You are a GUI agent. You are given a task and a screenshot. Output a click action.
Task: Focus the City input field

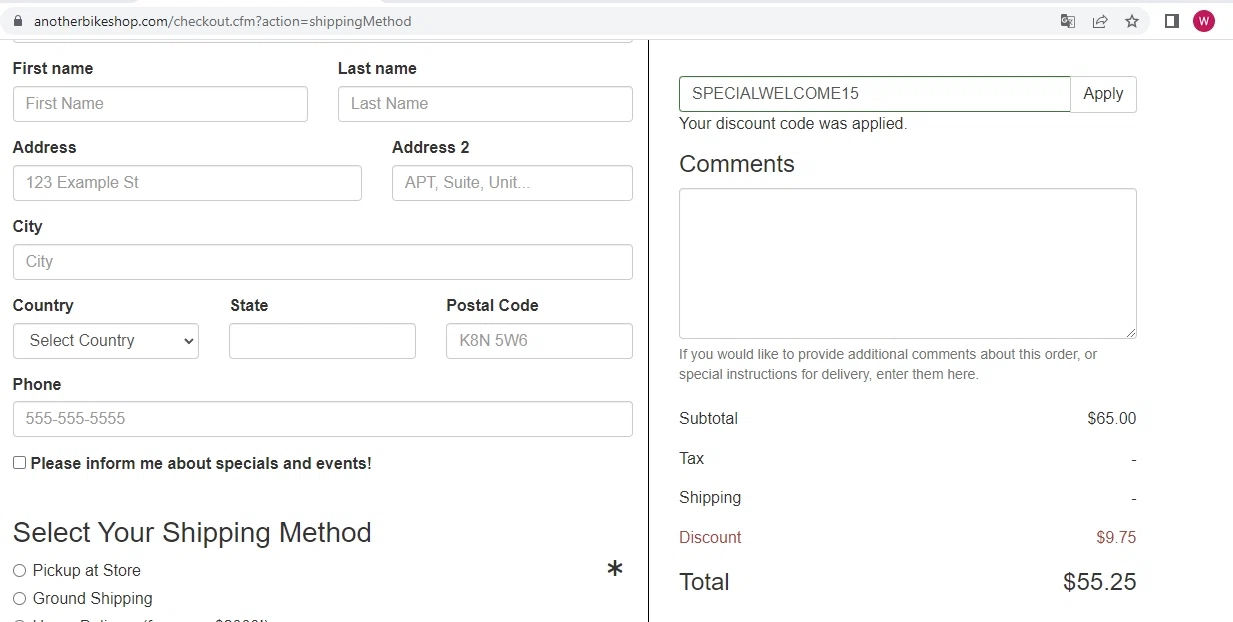[x=323, y=262]
